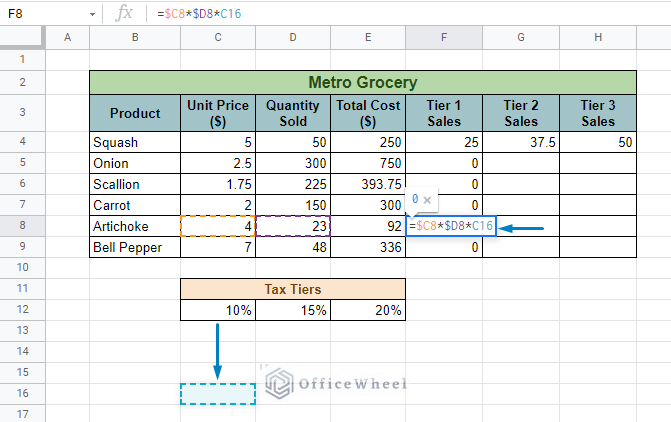Viewport: 671px width, 422px height.
Task: Click the fx function icon
Action: tap(124, 13)
